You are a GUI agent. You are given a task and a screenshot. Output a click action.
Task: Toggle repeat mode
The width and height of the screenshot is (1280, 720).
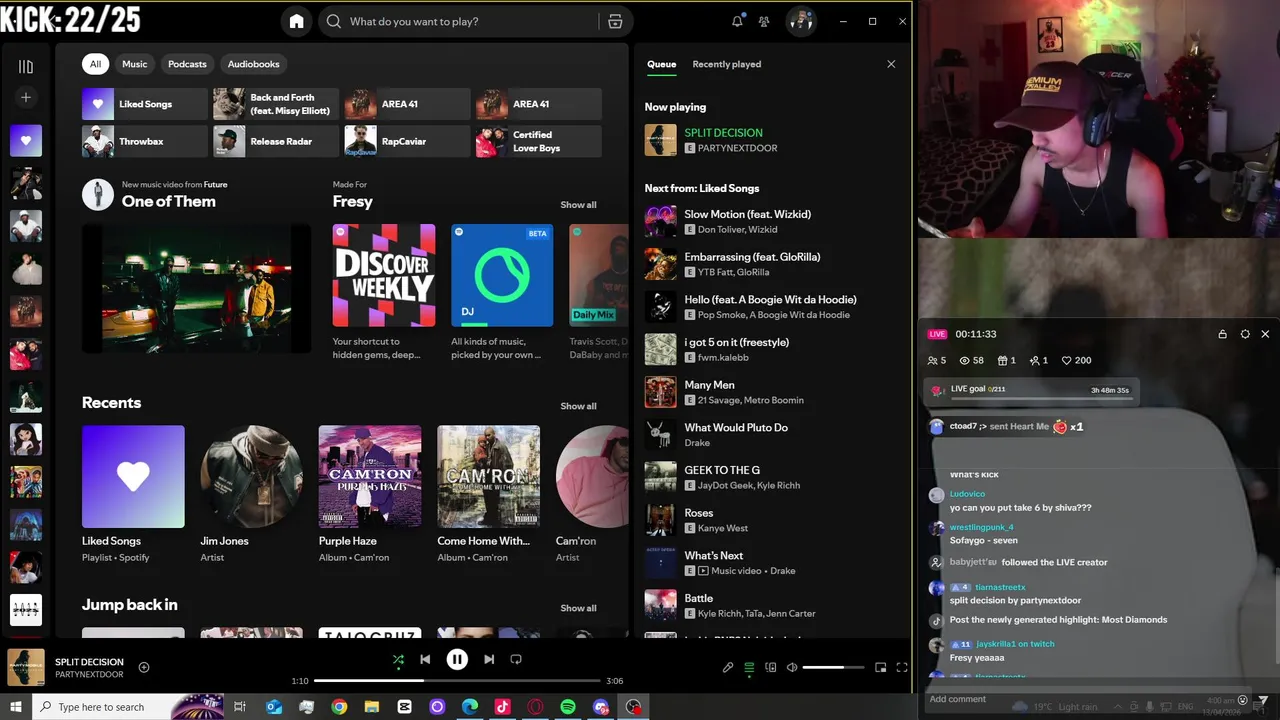pos(516,659)
